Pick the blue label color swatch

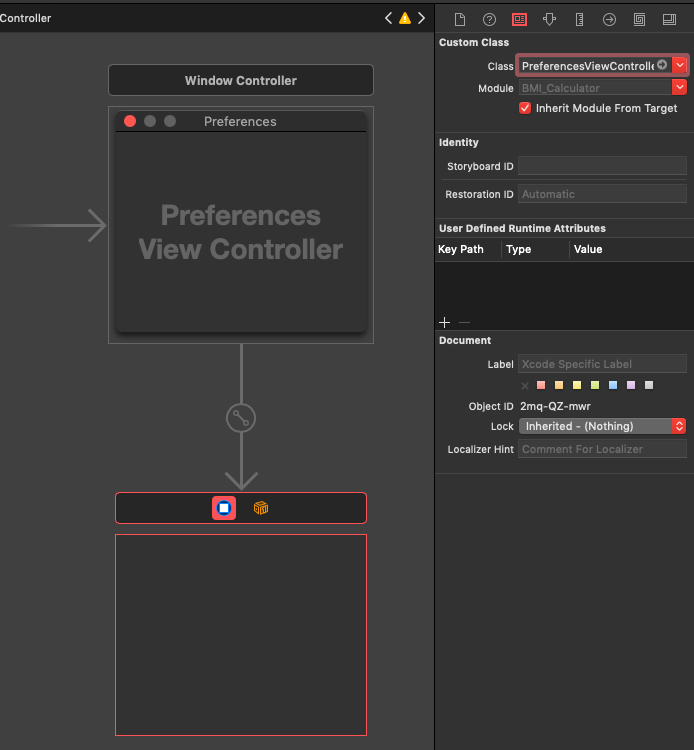pyautogui.click(x=613, y=385)
